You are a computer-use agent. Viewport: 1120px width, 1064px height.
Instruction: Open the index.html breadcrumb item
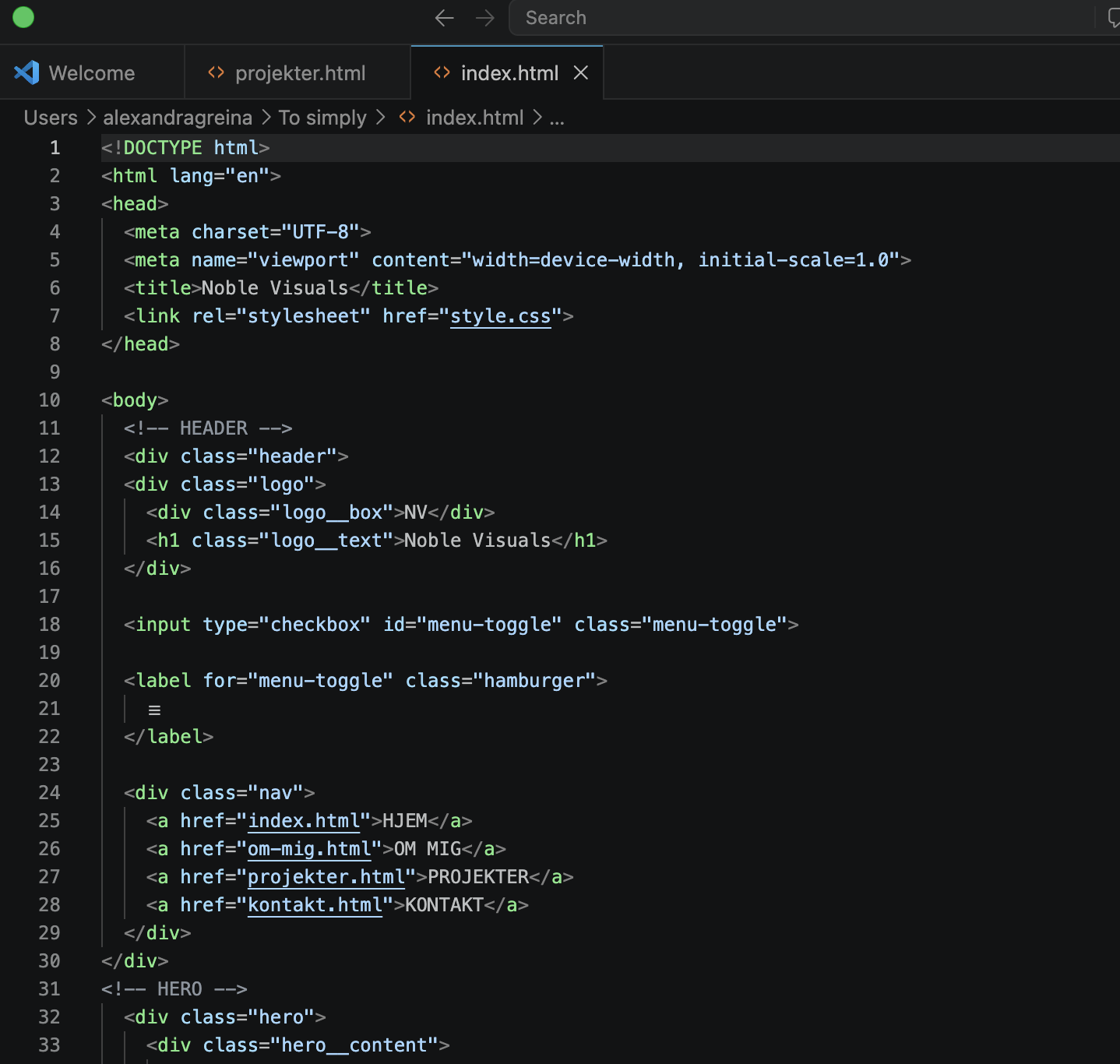(474, 118)
